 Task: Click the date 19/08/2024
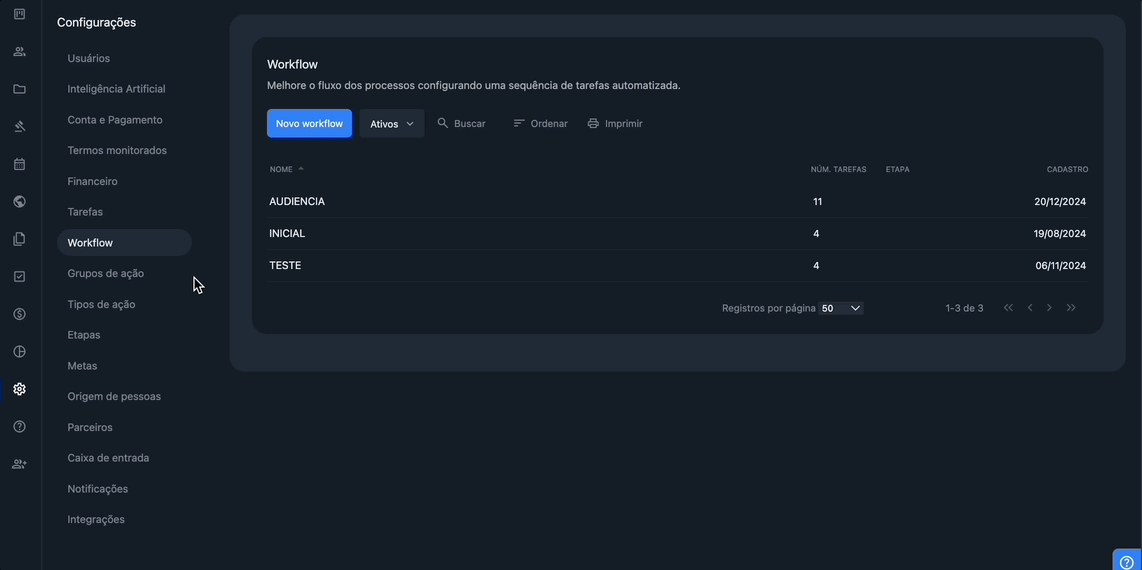click(x=1060, y=234)
